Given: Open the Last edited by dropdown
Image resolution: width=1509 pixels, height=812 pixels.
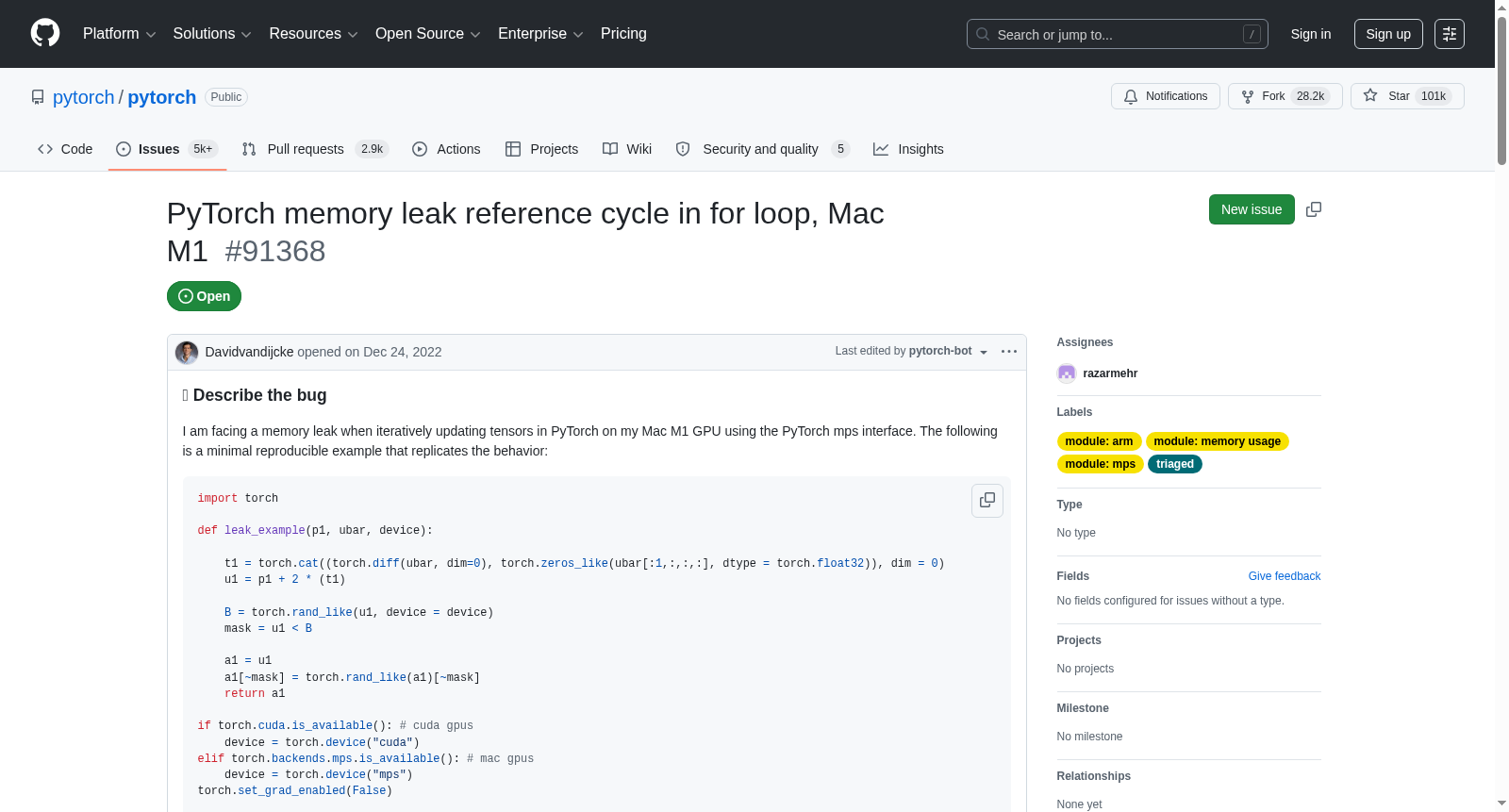Looking at the screenshot, I should (x=911, y=351).
